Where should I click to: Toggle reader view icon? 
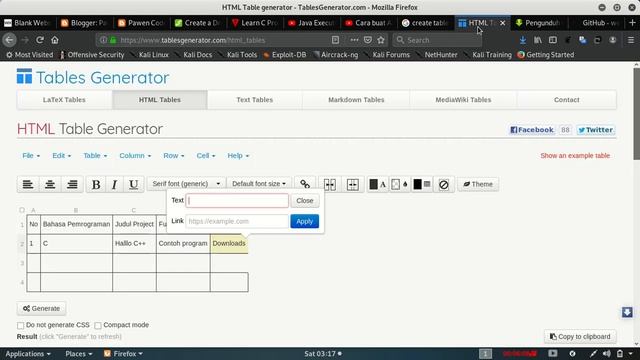(x=336, y=40)
